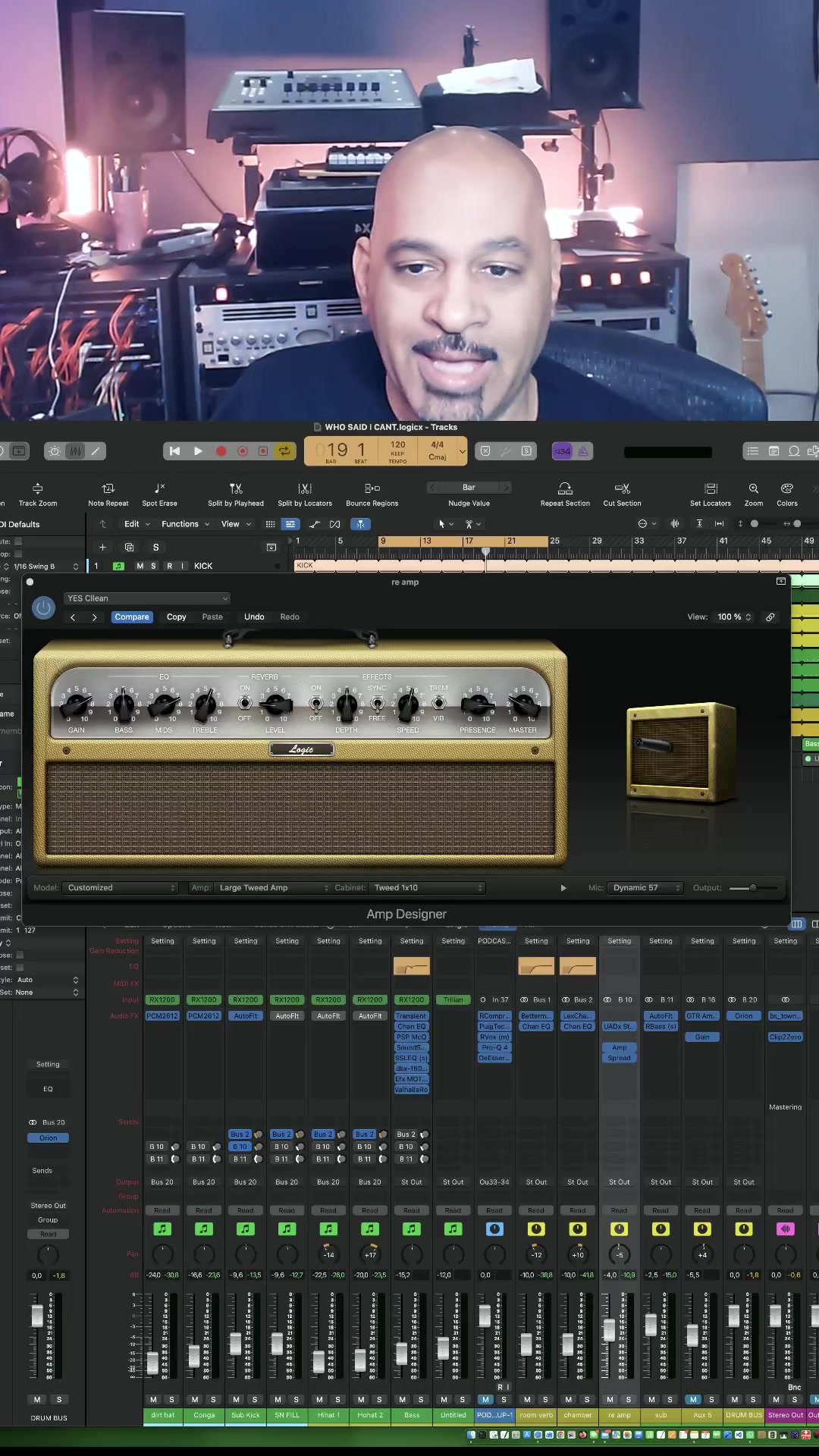The image size is (819, 1456).
Task: Click the Set Locators icon
Action: pos(711,488)
